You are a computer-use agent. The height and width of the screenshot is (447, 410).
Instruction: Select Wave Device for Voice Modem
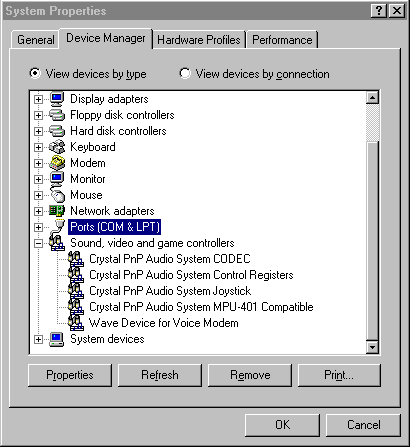click(164, 323)
